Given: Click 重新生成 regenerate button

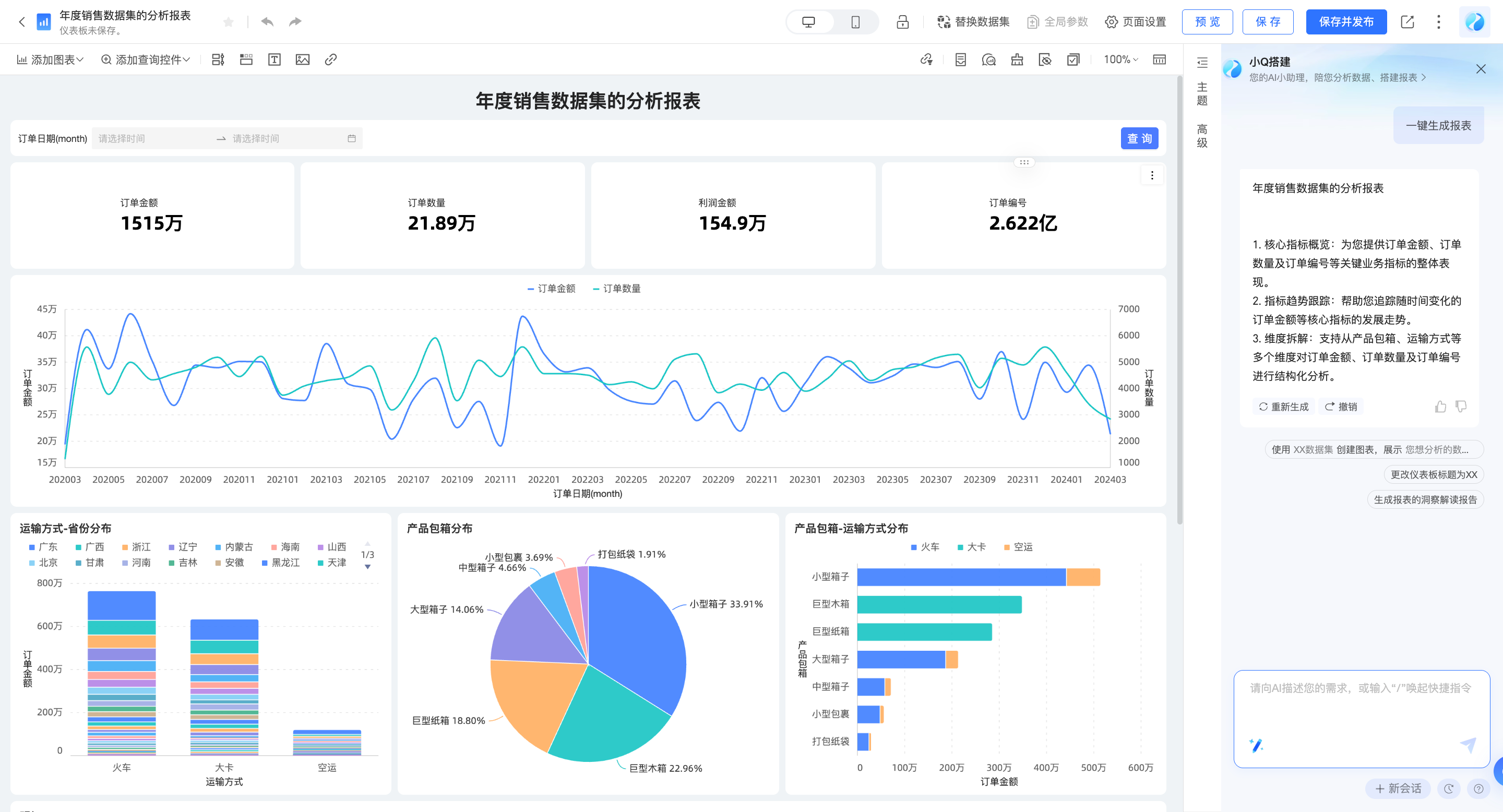Looking at the screenshot, I should 1283,407.
